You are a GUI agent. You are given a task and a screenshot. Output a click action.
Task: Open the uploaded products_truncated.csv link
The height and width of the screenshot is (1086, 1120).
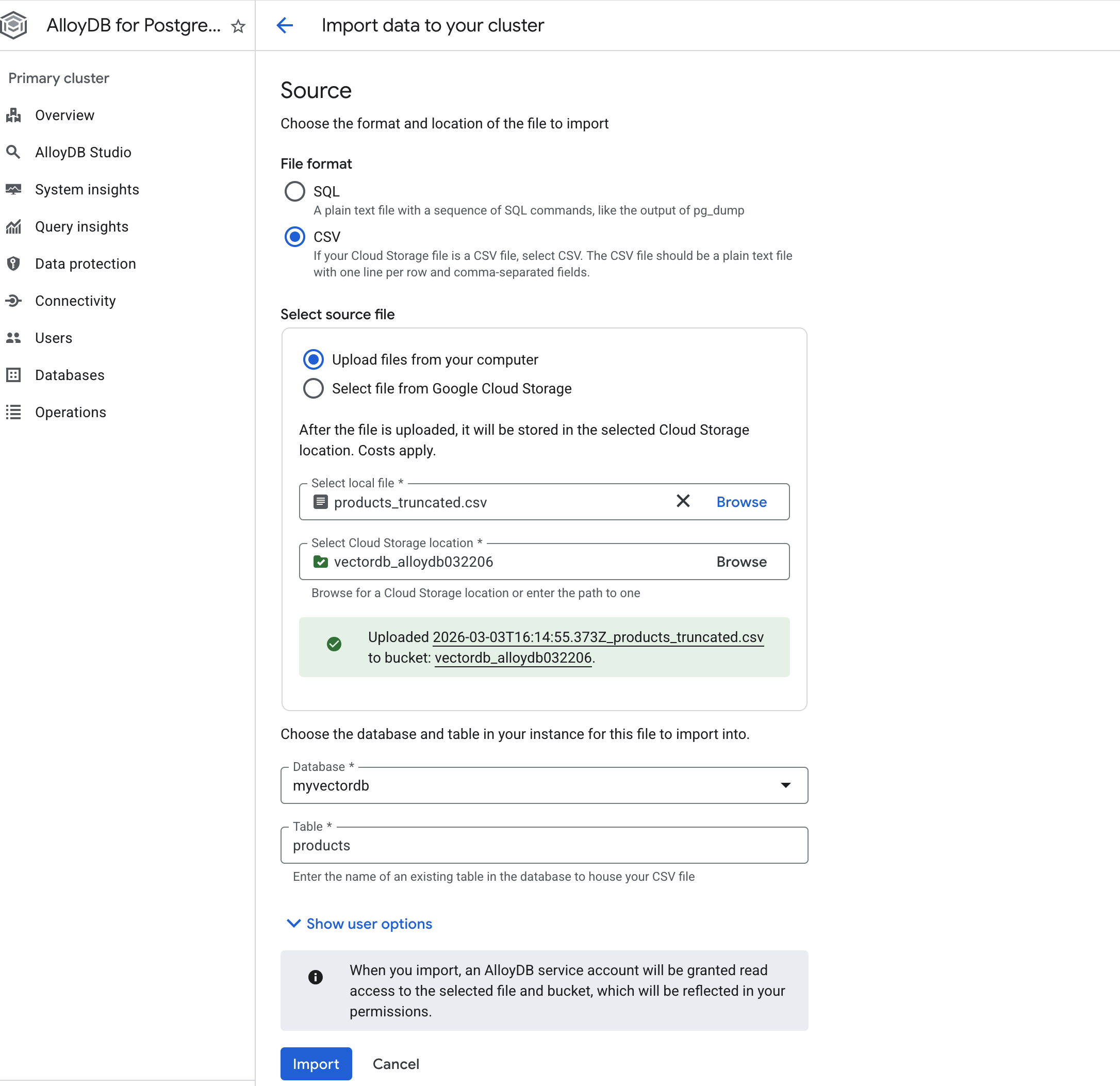pos(598,637)
